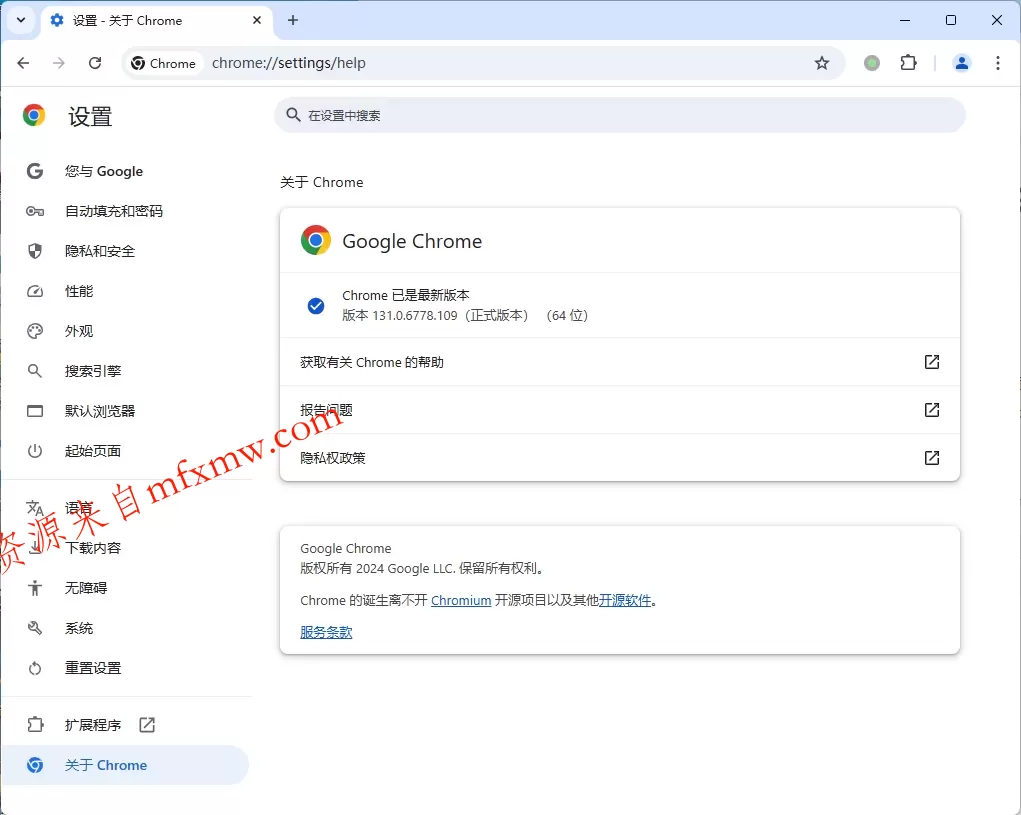Open 隐私和安全 settings section
This screenshot has height=815, width=1021.
127,251
